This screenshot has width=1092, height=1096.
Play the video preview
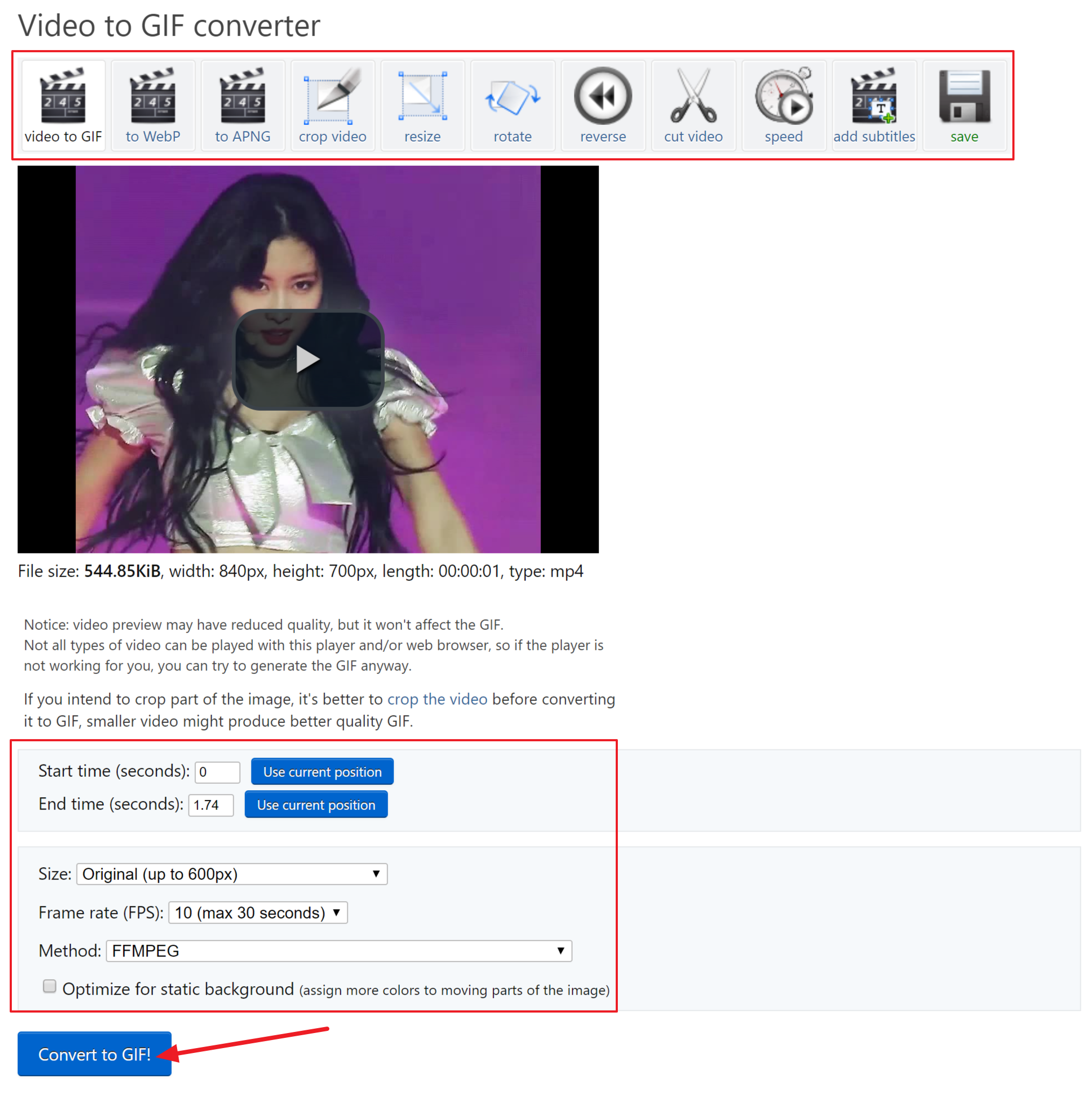coord(308,360)
